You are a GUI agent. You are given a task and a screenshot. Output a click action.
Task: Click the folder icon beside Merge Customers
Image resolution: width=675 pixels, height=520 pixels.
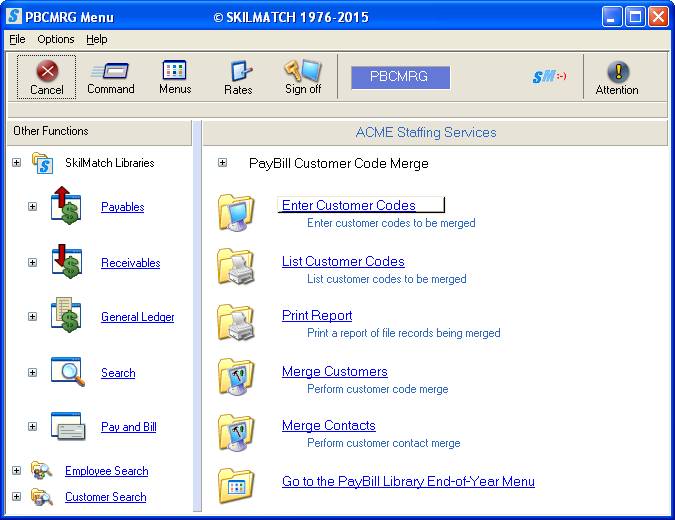pos(236,377)
